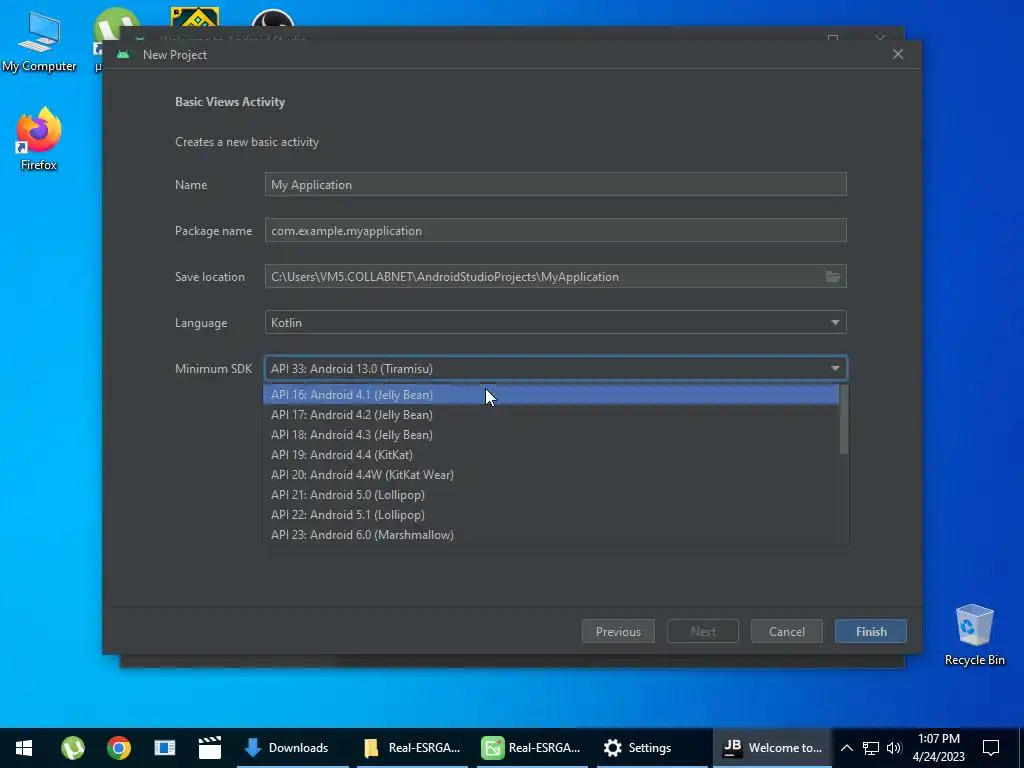Screen dimensions: 1024x768
Task: Choose API 20: Android 4.4W (KitKat Wear)
Action: (x=551, y=475)
